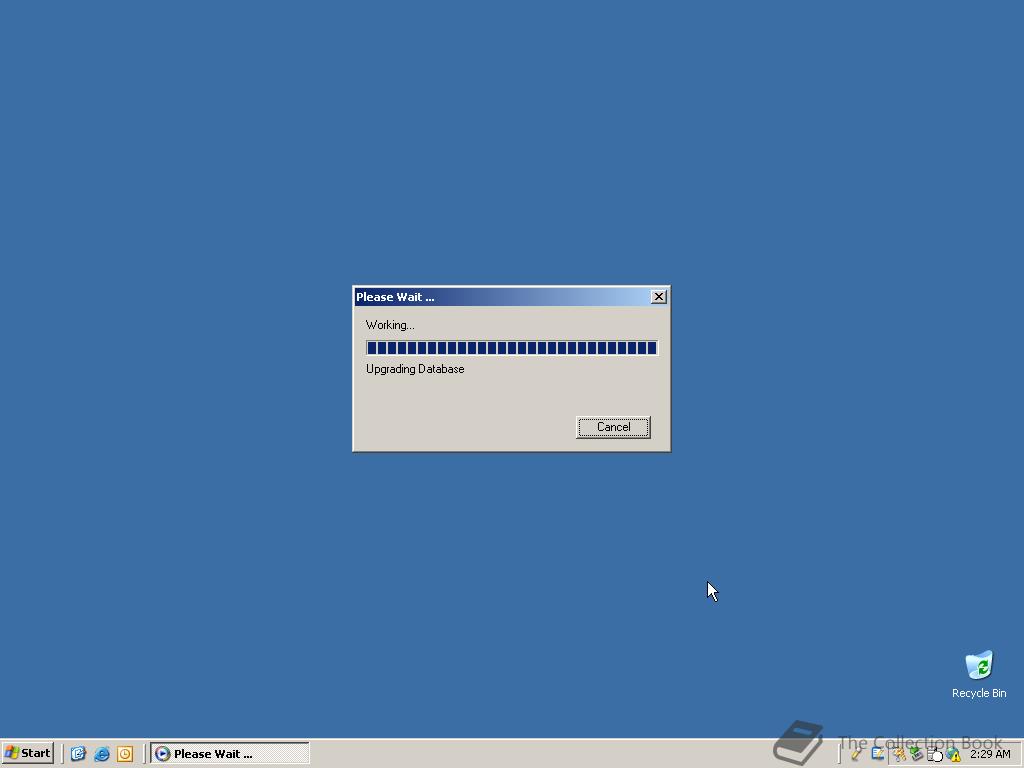
Task: Click the 2:29 AM system clock
Action: pyautogui.click(x=990, y=754)
